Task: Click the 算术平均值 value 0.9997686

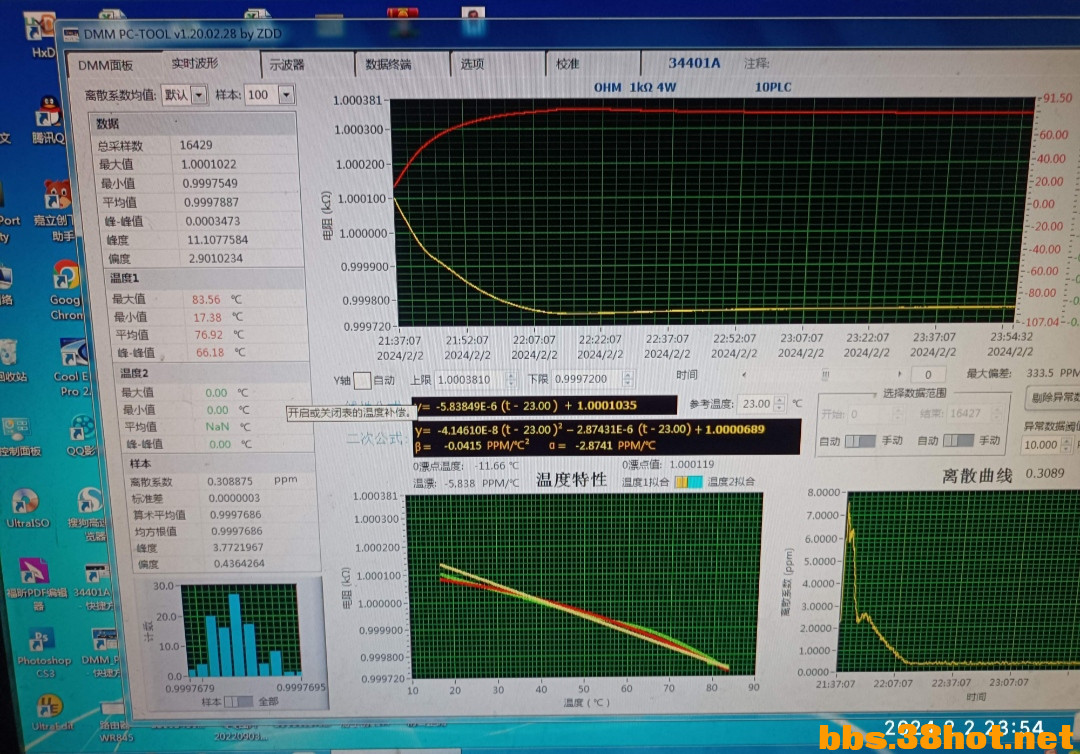Action: pos(236,514)
